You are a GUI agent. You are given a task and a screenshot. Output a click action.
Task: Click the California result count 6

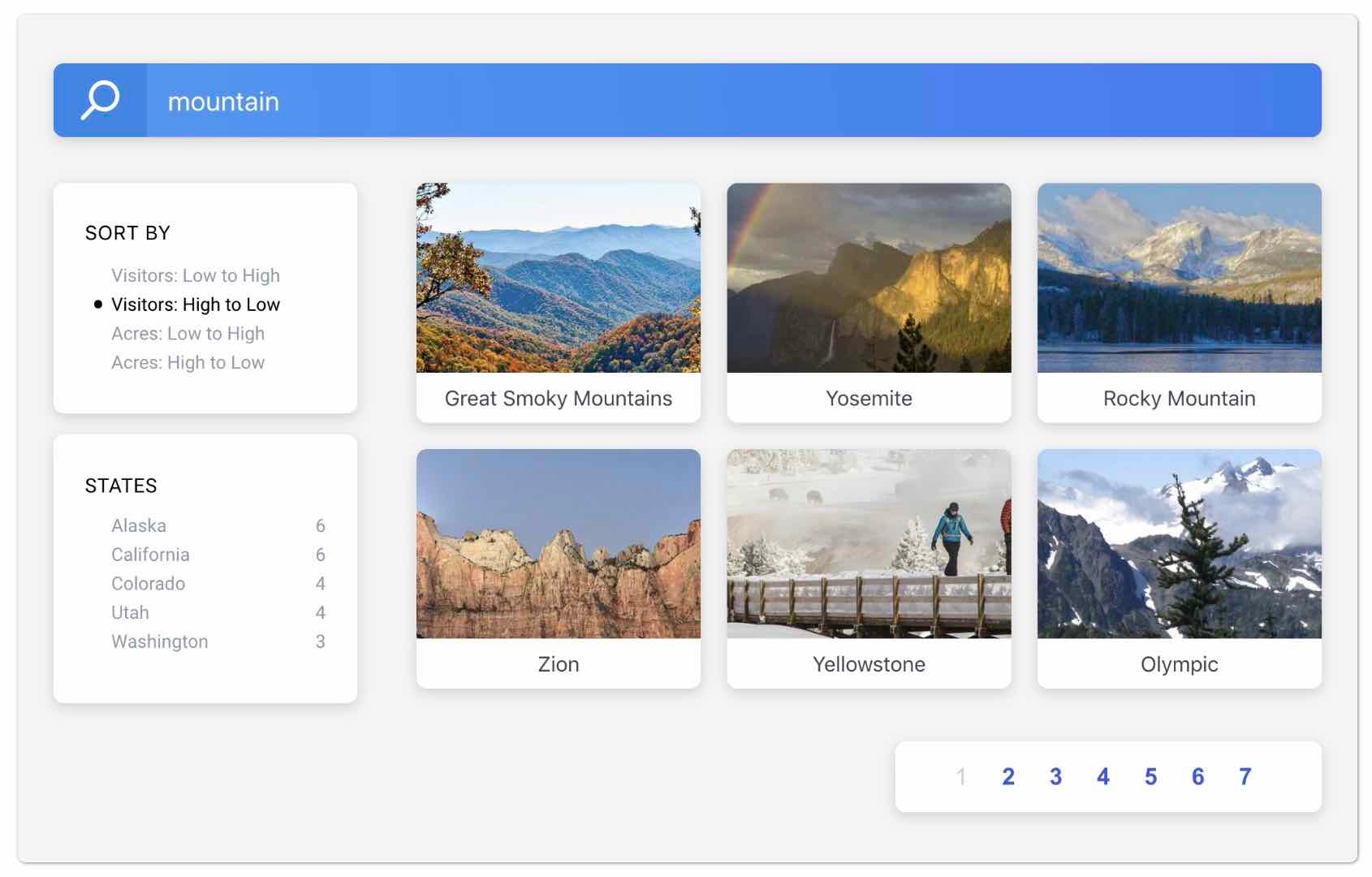(x=321, y=555)
